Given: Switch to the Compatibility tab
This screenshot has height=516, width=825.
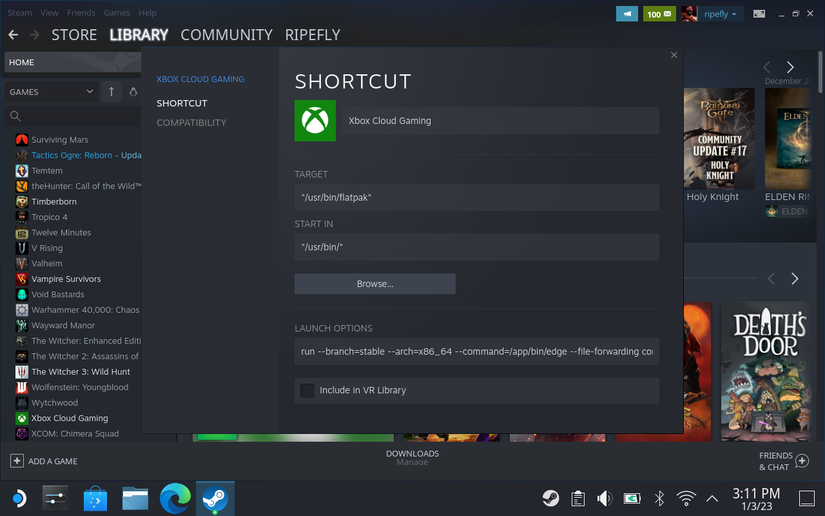Looking at the screenshot, I should [191, 123].
